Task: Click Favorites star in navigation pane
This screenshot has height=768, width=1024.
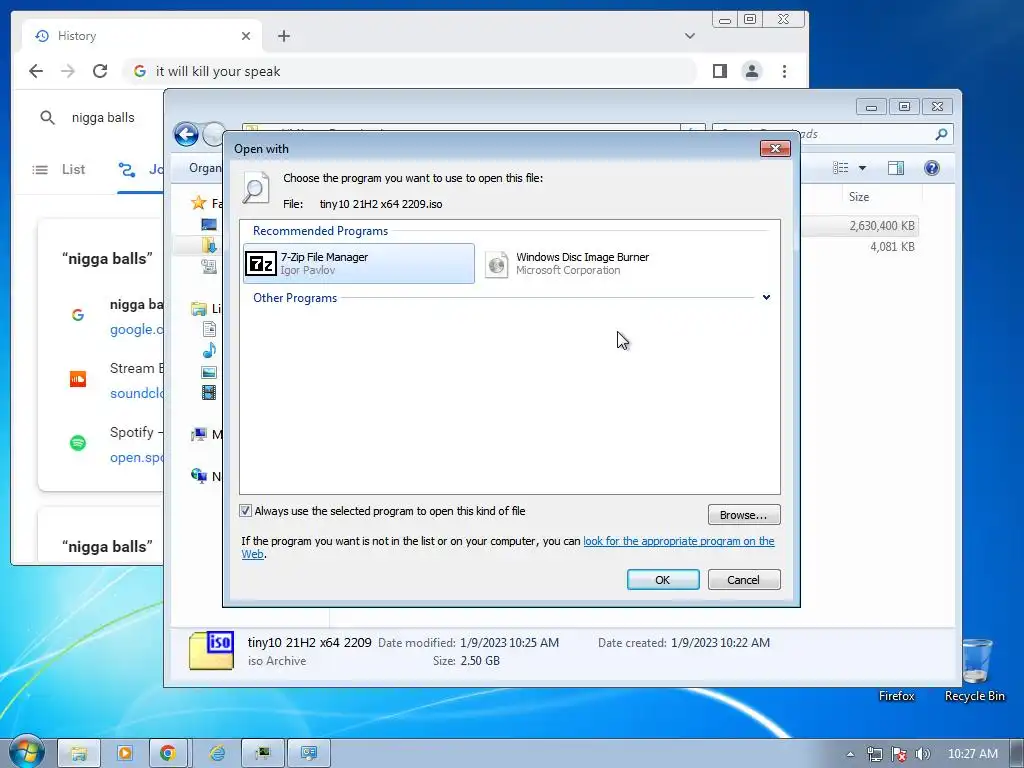Action: (199, 202)
